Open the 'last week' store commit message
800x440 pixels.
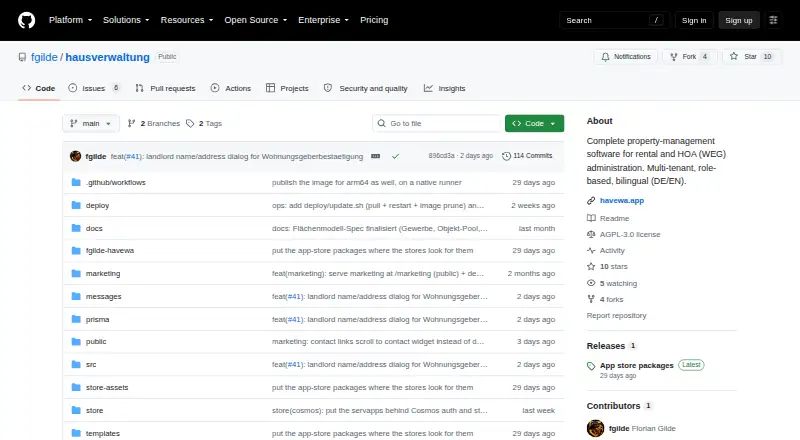pyautogui.click(x=380, y=410)
